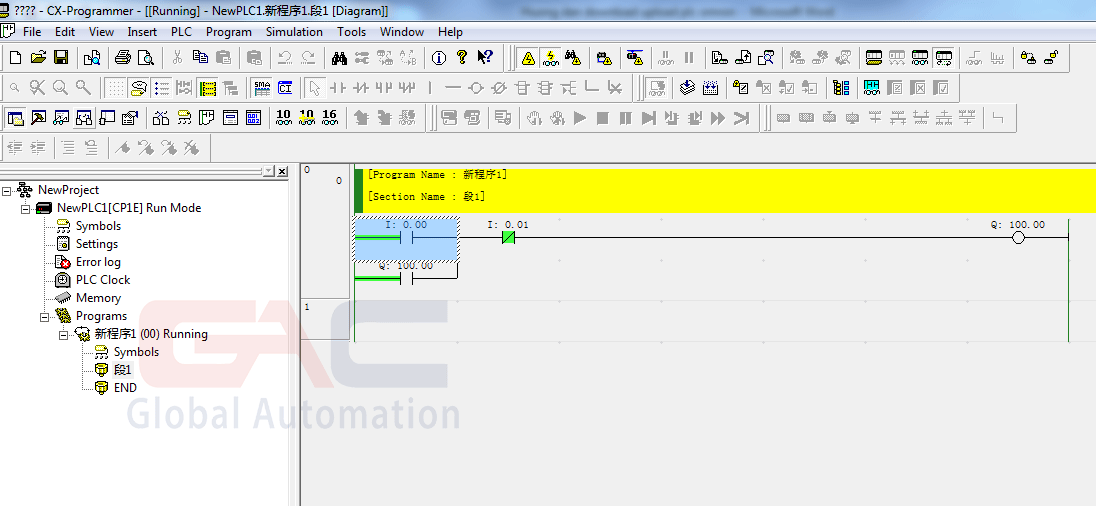Screen dimensions: 1096x506
Task: Toggle PLC monitoring lightning button
Action: pos(551,57)
